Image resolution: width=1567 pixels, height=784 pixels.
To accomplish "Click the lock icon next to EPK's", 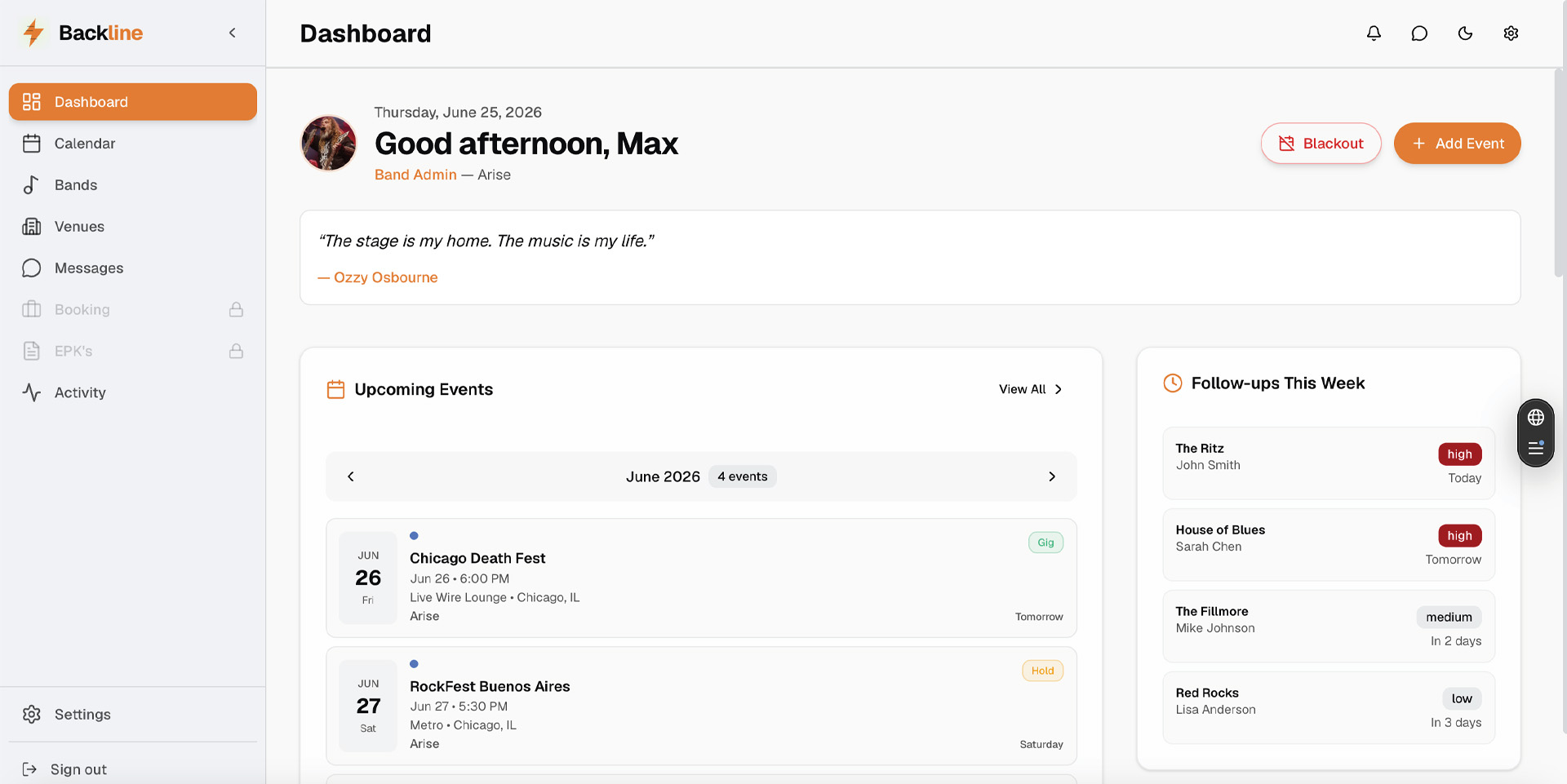I will click(x=236, y=351).
